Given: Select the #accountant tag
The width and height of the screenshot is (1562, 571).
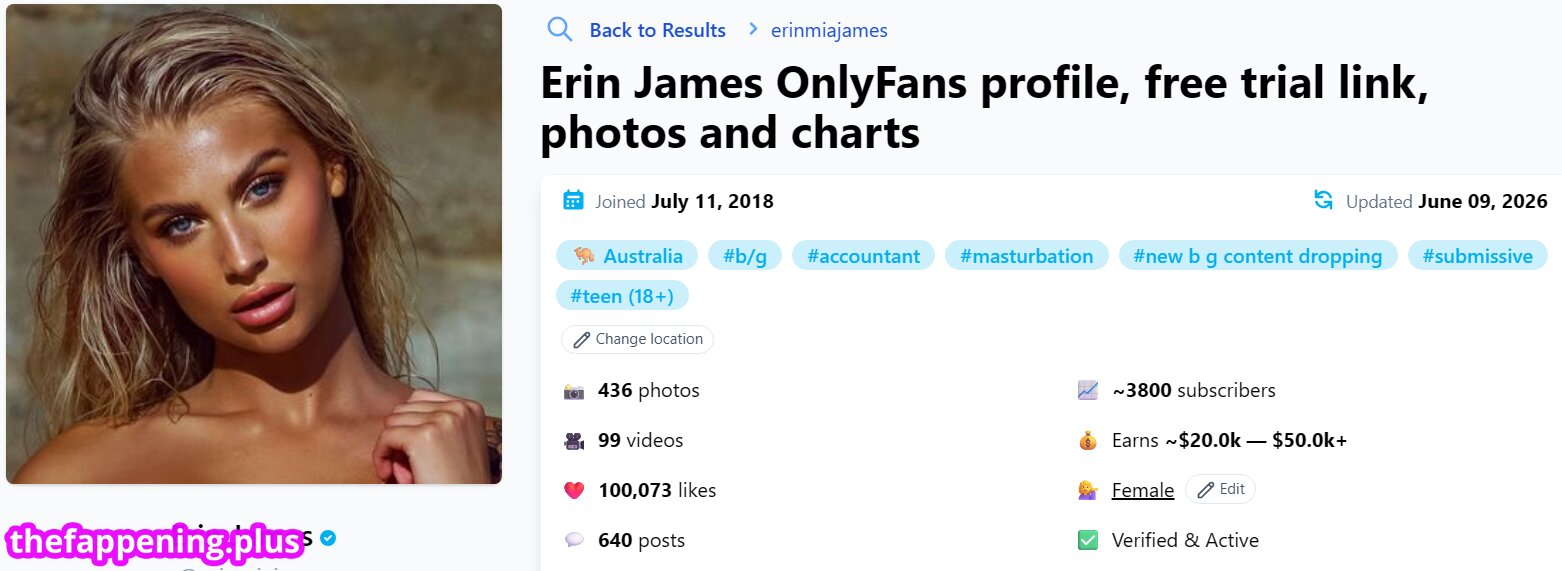Looking at the screenshot, I should (x=863, y=256).
